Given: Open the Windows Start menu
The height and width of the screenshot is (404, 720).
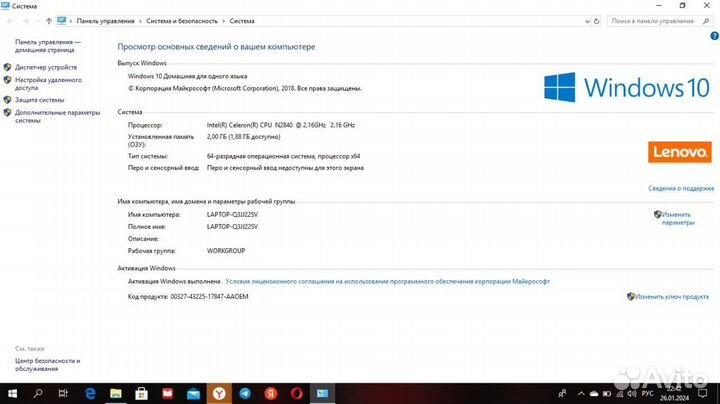Looking at the screenshot, I should point(12,393).
